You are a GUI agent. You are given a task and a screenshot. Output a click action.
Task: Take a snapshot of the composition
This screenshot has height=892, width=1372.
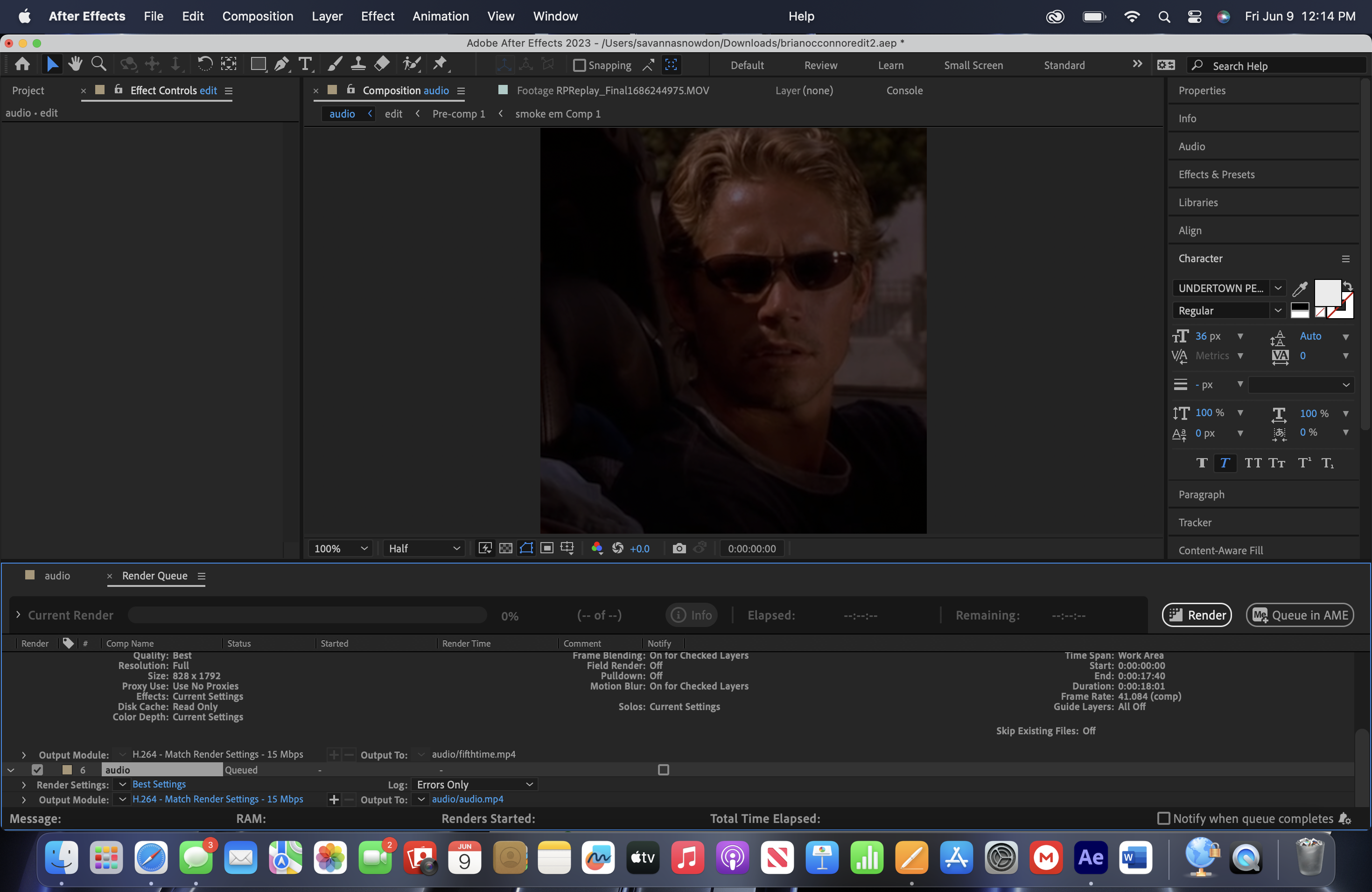tap(679, 548)
